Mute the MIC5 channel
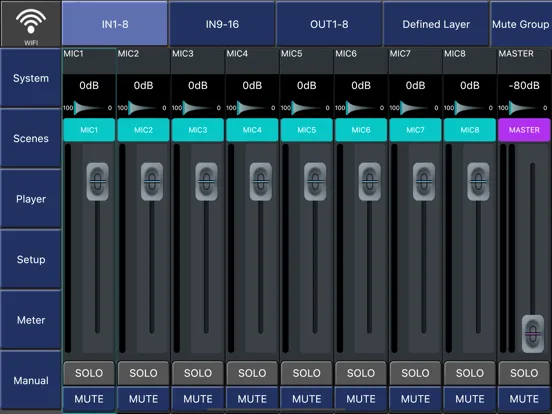The height and width of the screenshot is (414, 552). (307, 399)
